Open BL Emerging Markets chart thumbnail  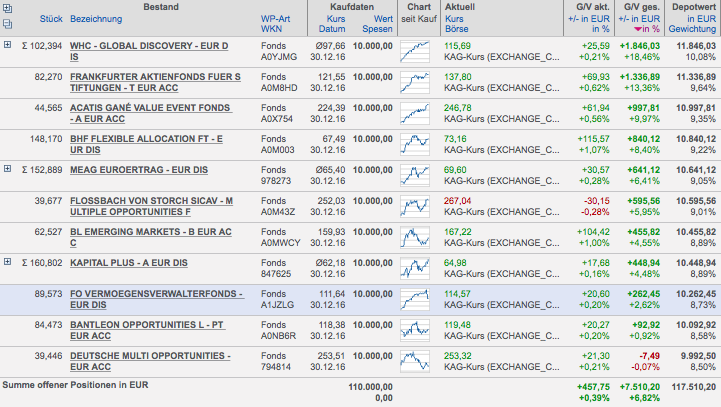(x=415, y=237)
